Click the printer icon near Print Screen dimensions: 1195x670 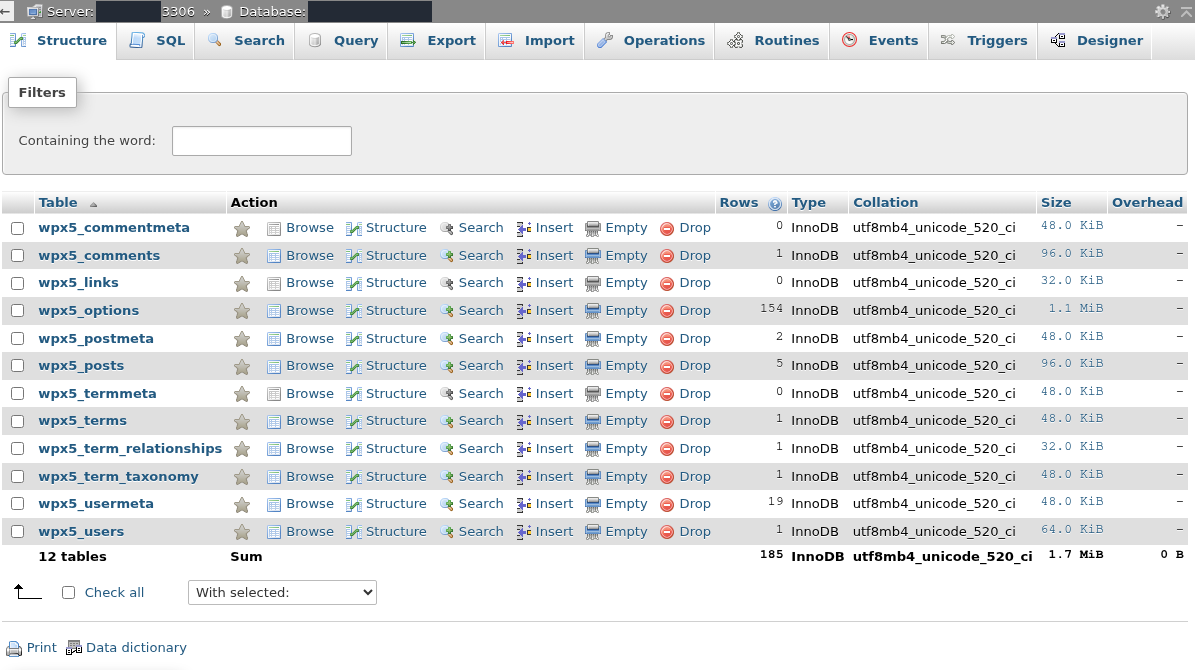click(14, 649)
